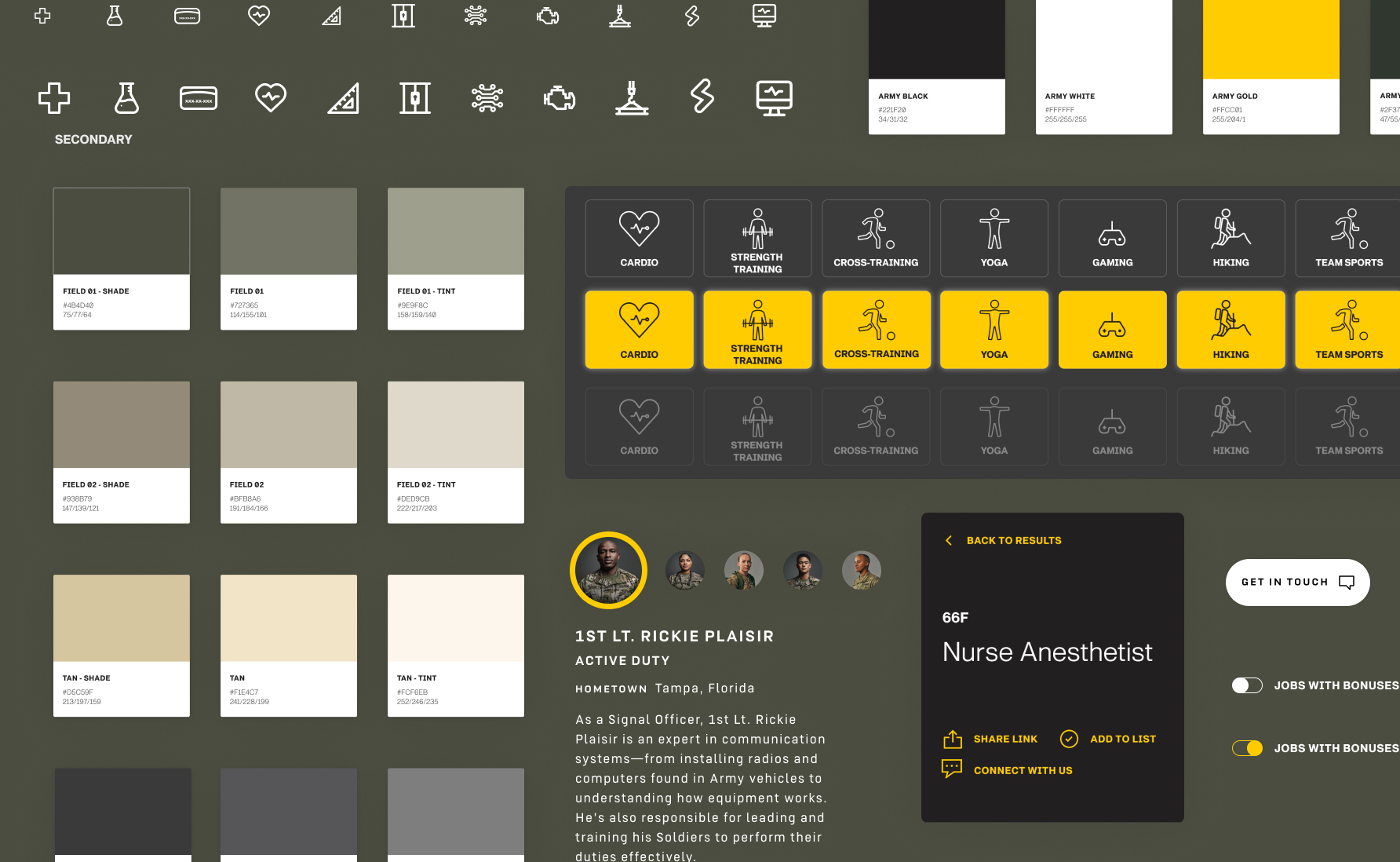This screenshot has height=862, width=1400.
Task: Click the gold Hiking tile
Action: point(1230,330)
